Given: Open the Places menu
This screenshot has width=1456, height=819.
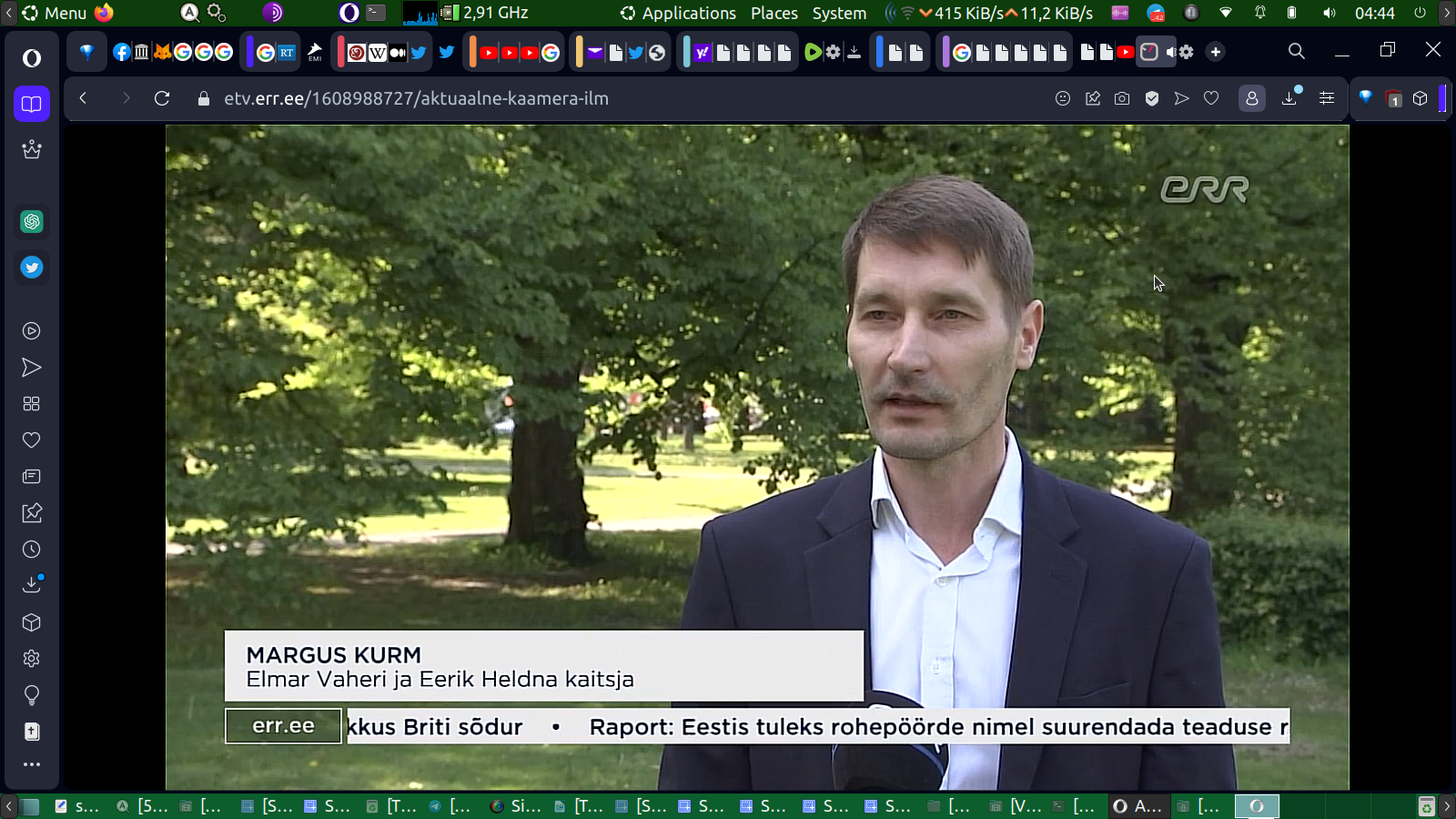Looking at the screenshot, I should click(774, 13).
